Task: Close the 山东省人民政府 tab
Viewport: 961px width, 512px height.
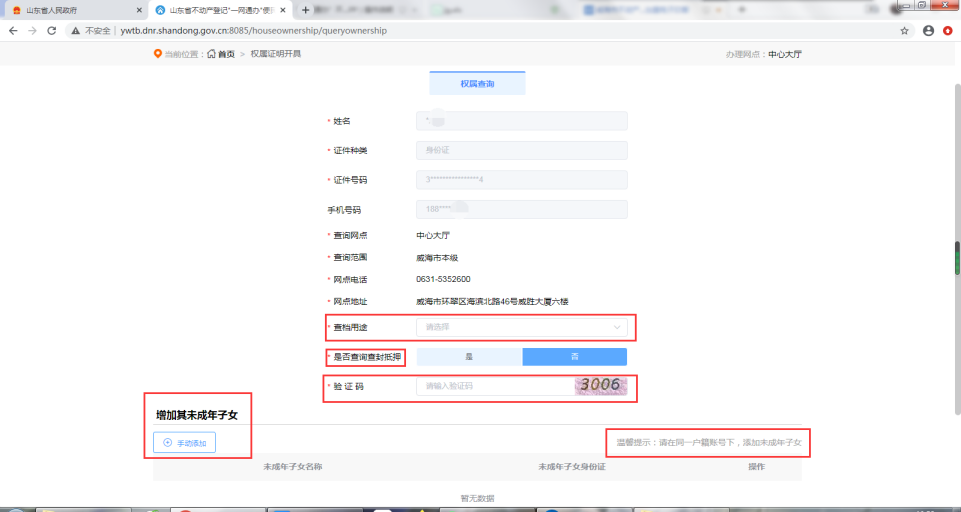Action: click(139, 10)
